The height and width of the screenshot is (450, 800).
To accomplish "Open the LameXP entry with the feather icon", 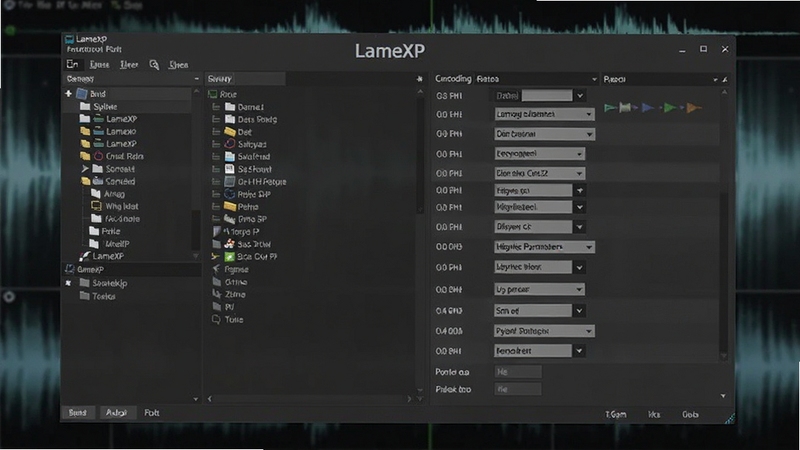I will coord(102,256).
